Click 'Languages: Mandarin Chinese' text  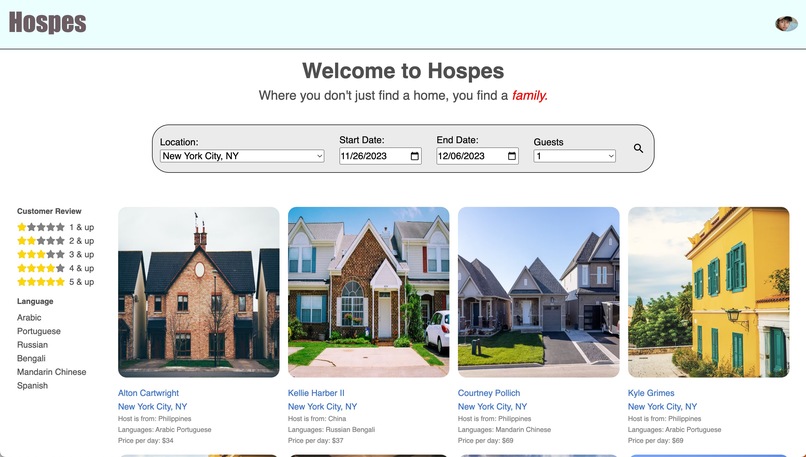coord(504,430)
